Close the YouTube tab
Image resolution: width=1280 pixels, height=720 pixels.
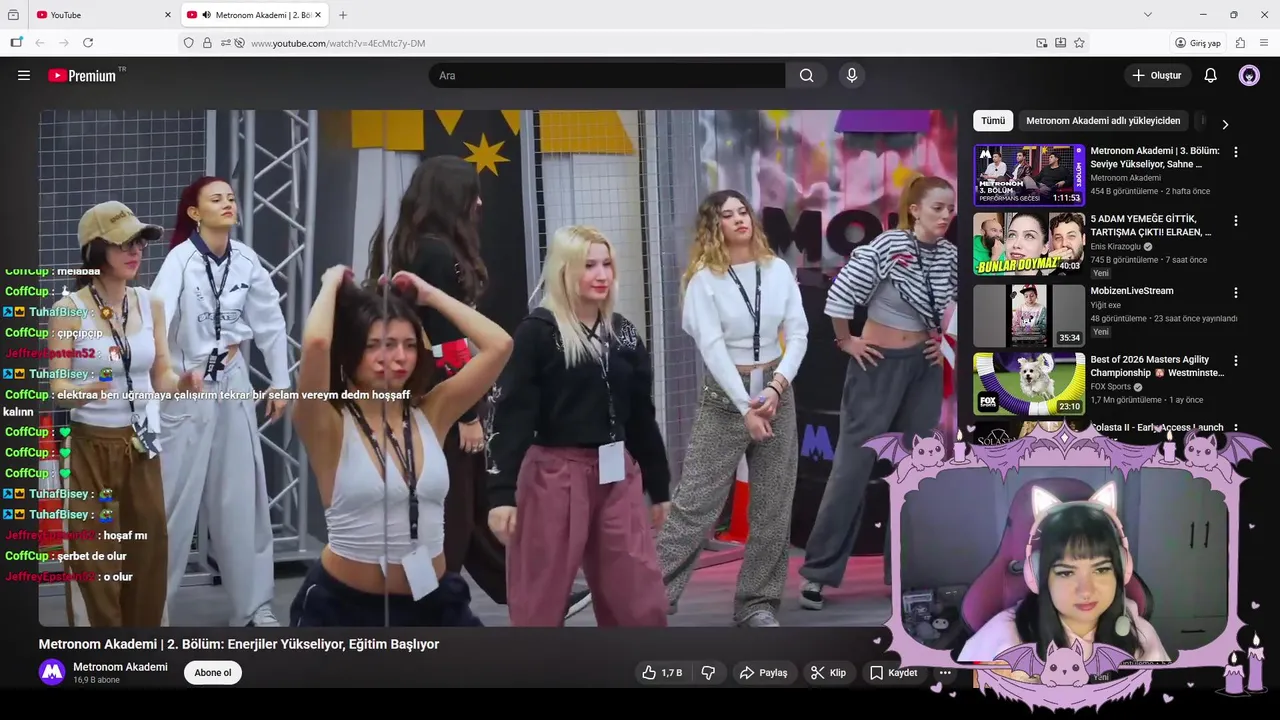pos(168,15)
